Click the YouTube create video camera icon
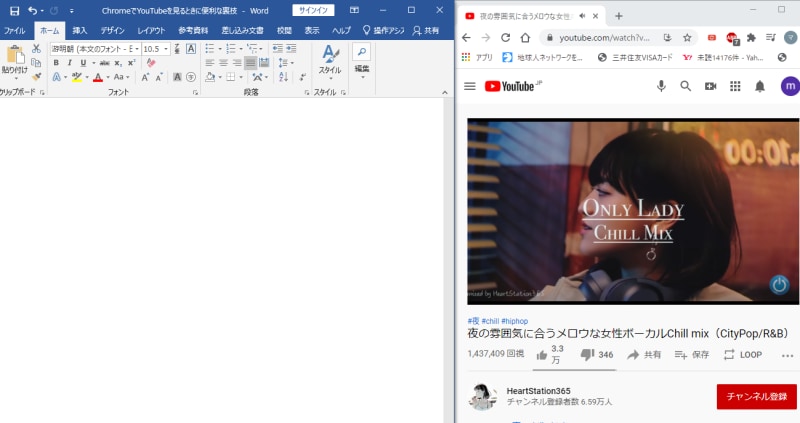This screenshot has height=423, width=800. pos(710,86)
